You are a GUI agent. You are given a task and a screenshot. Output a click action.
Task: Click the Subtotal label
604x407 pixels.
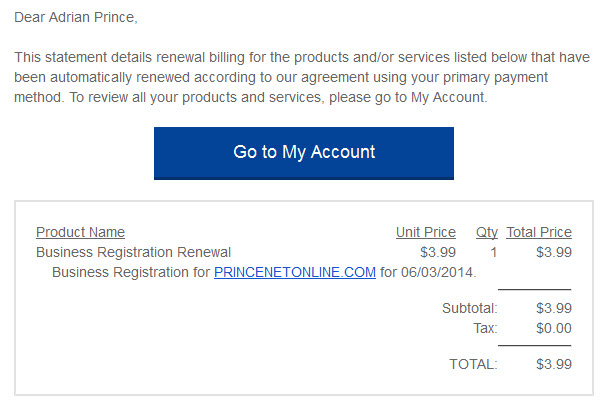(x=470, y=308)
